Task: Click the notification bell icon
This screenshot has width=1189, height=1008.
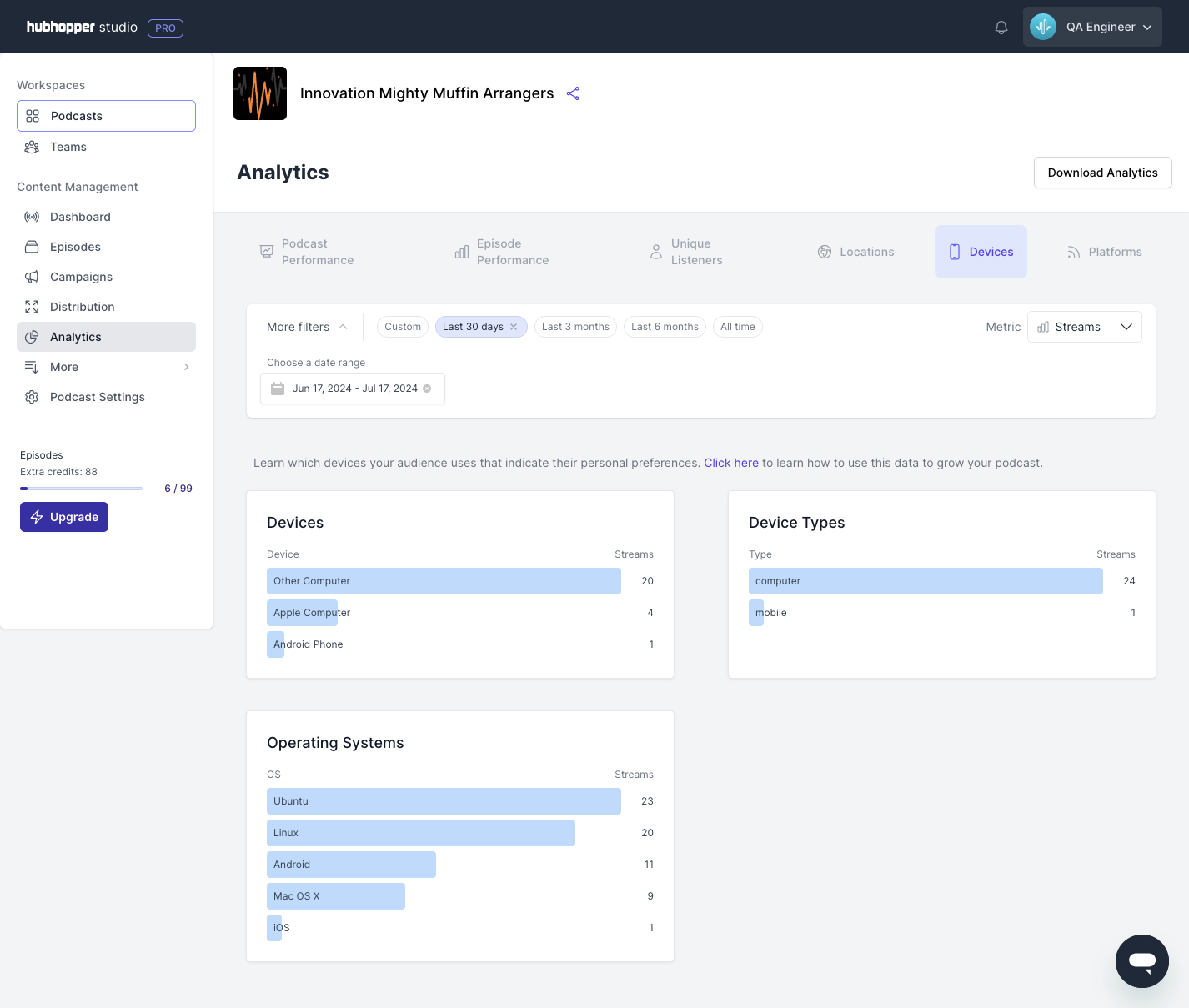Action: tap(1001, 28)
